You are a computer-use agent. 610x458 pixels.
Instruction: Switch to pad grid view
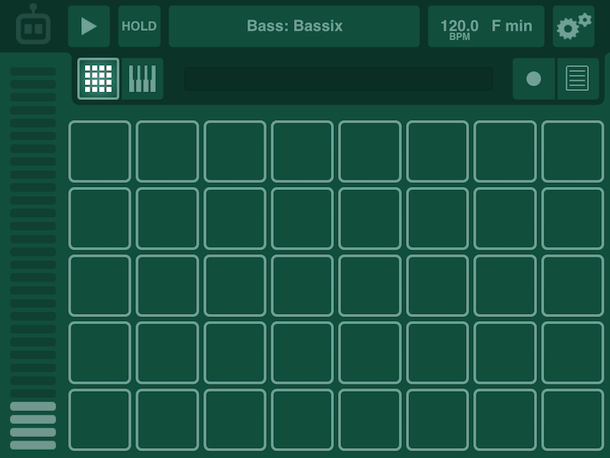(98, 79)
